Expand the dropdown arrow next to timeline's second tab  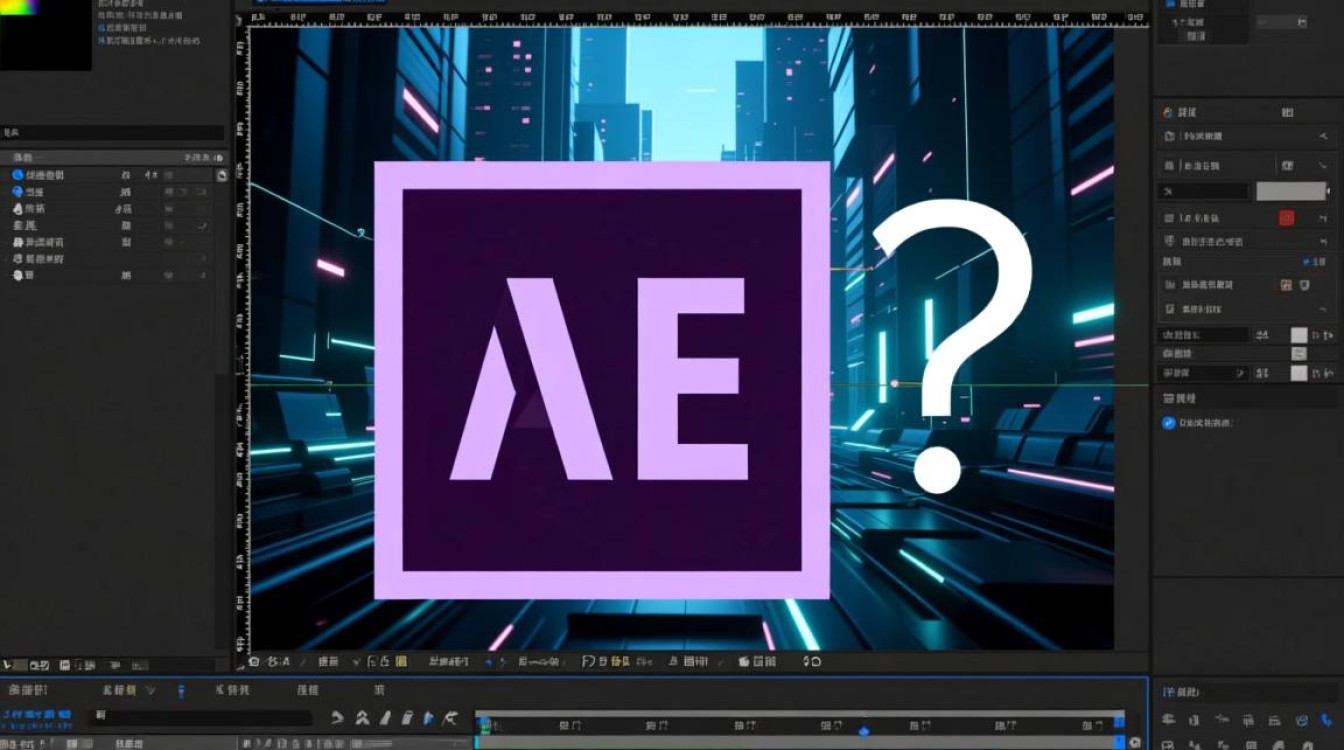pos(151,690)
